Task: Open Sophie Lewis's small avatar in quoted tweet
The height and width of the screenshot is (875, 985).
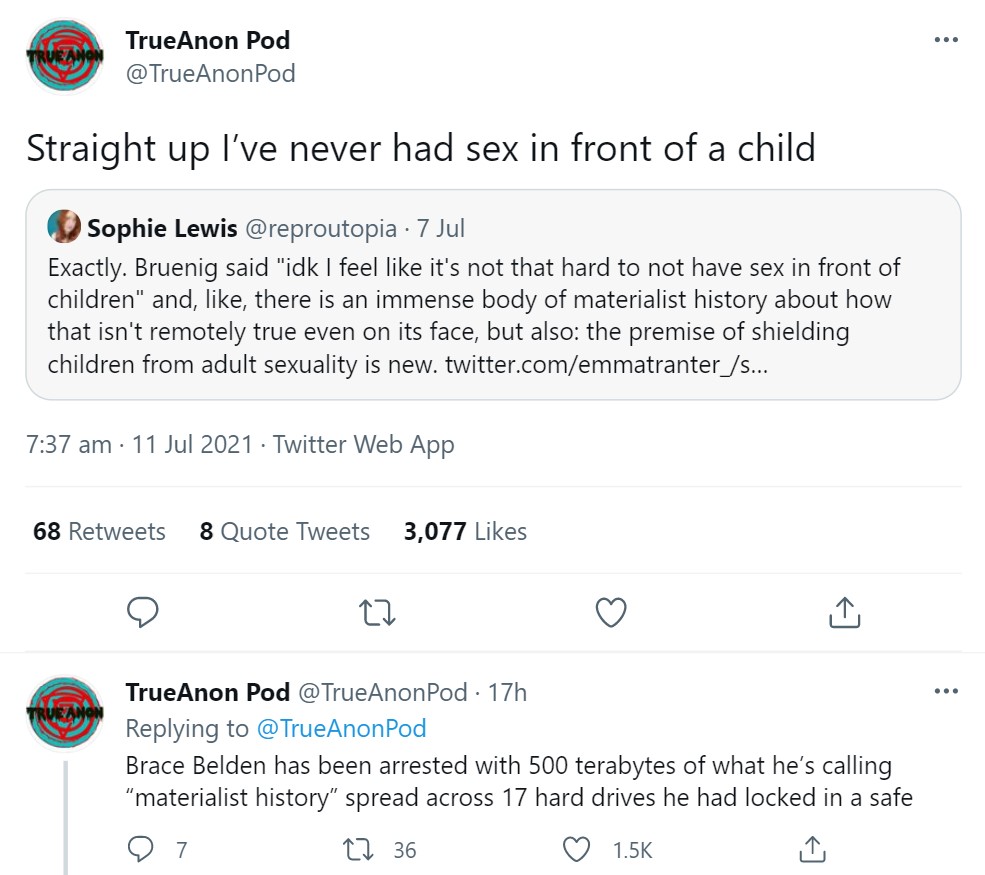Action: click(64, 228)
